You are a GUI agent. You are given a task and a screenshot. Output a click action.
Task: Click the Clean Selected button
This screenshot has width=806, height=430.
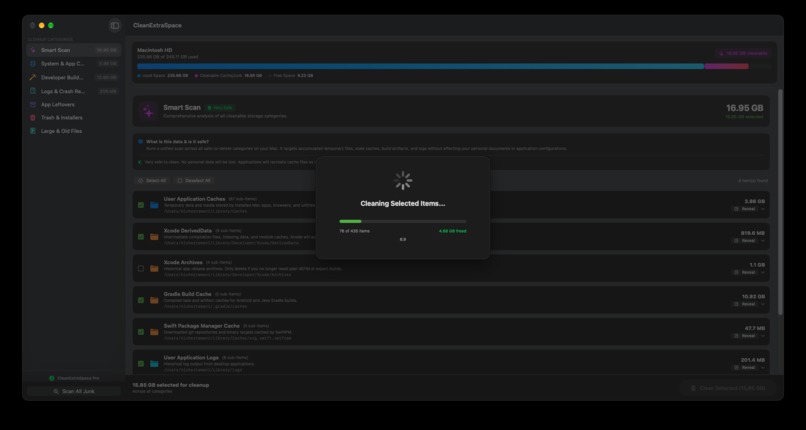(x=727, y=388)
